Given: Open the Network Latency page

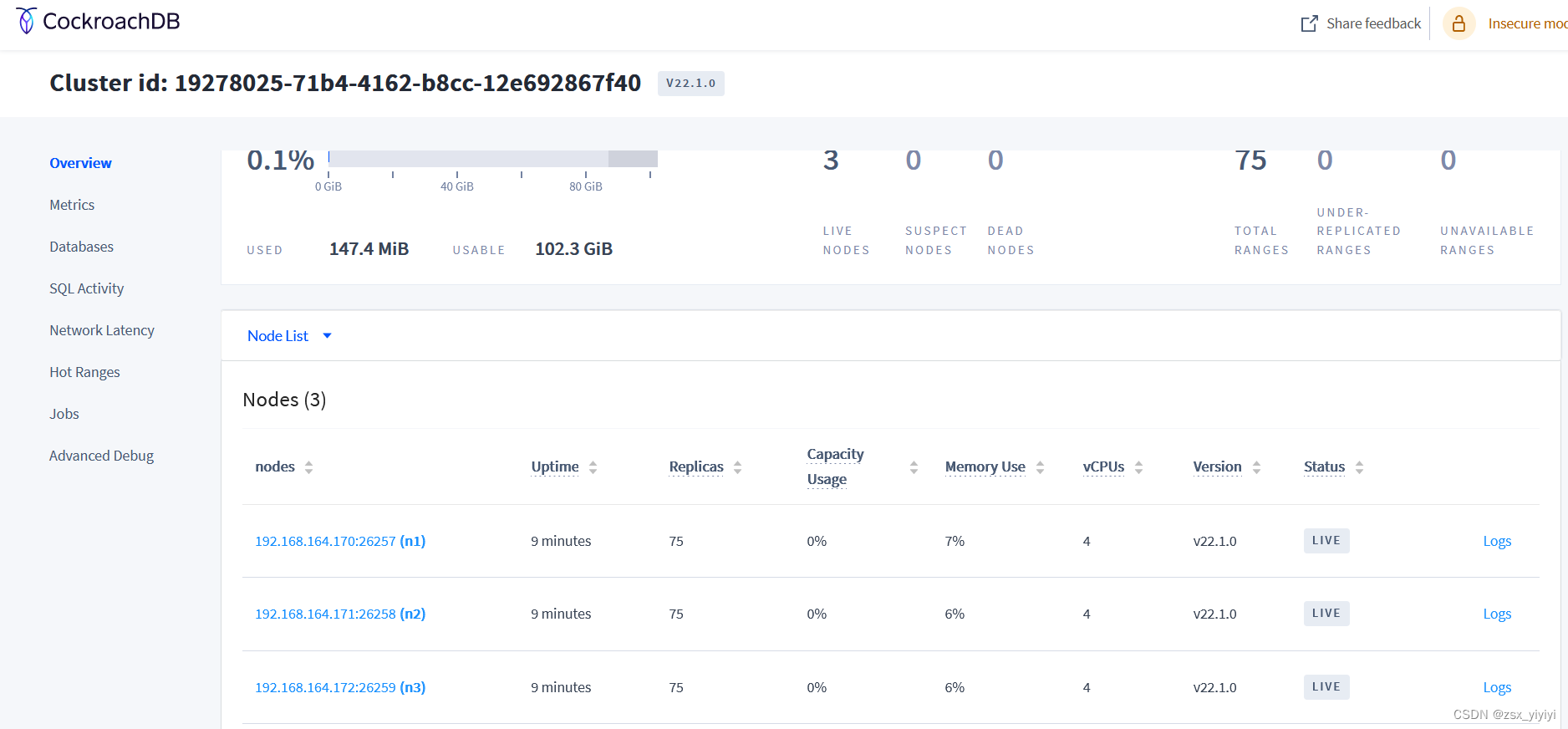Looking at the screenshot, I should click(x=102, y=330).
